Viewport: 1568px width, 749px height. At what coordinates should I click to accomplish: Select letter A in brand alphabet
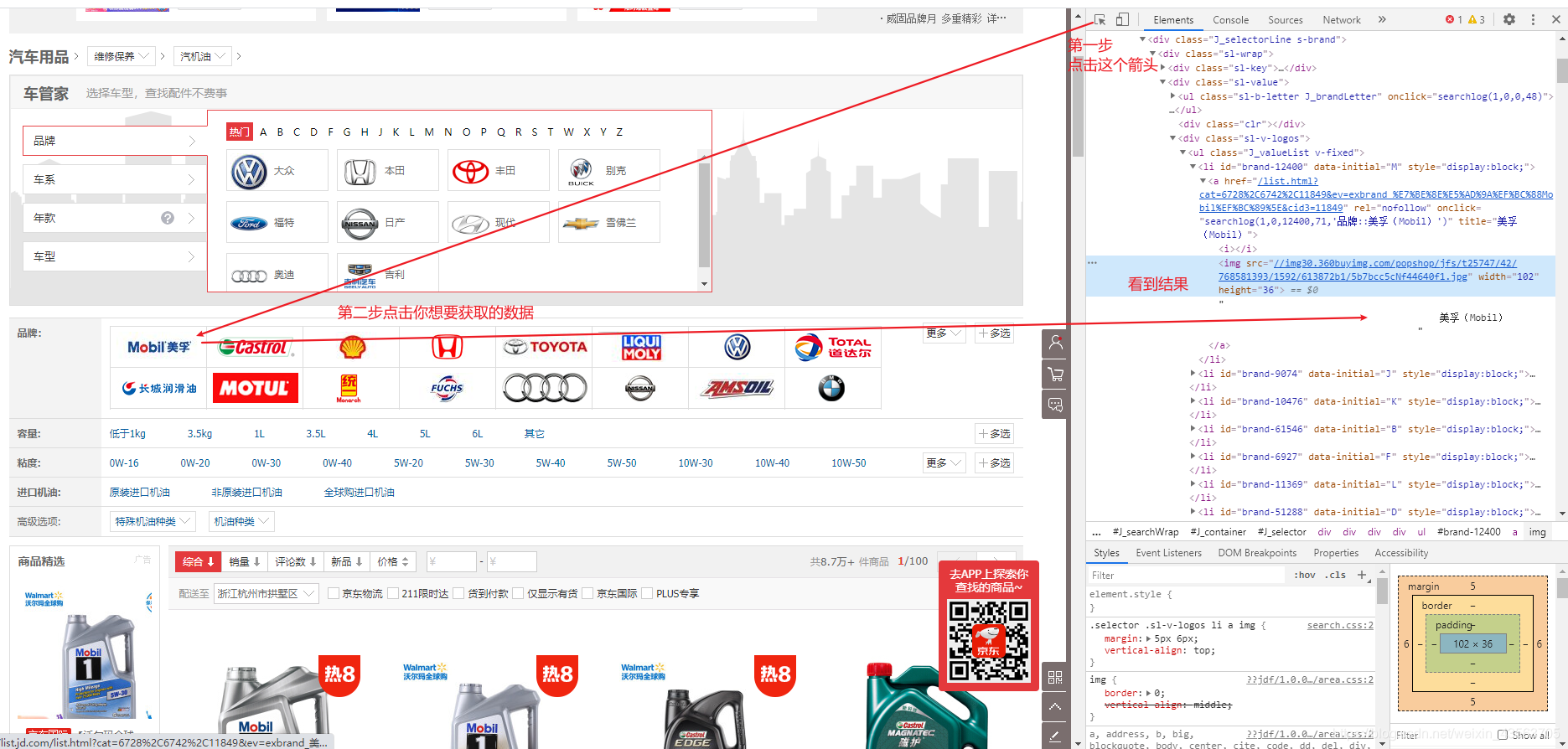point(263,132)
